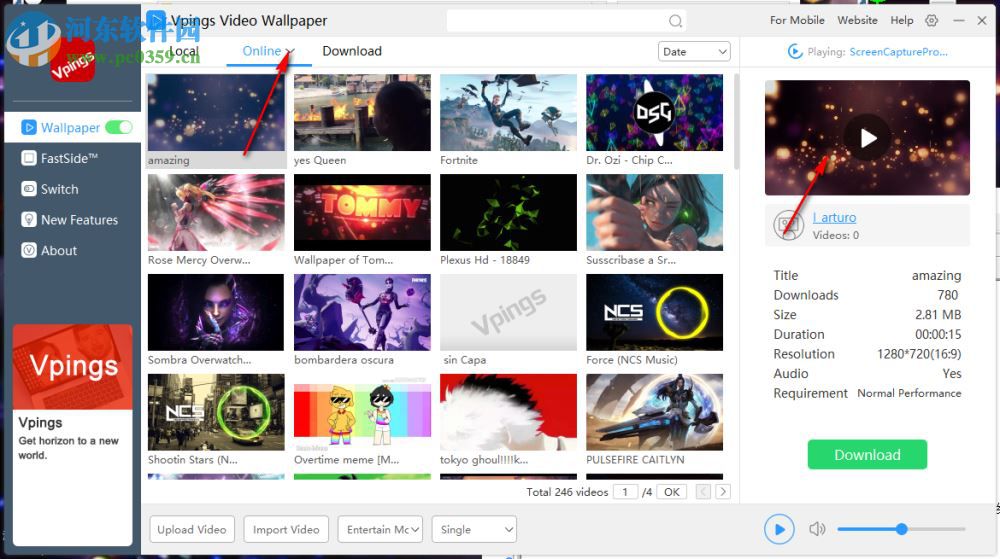Viewport: 1000px width, 559px height.
Task: Select the Dr. Ozi - Chip thumbnail
Action: click(x=654, y=113)
